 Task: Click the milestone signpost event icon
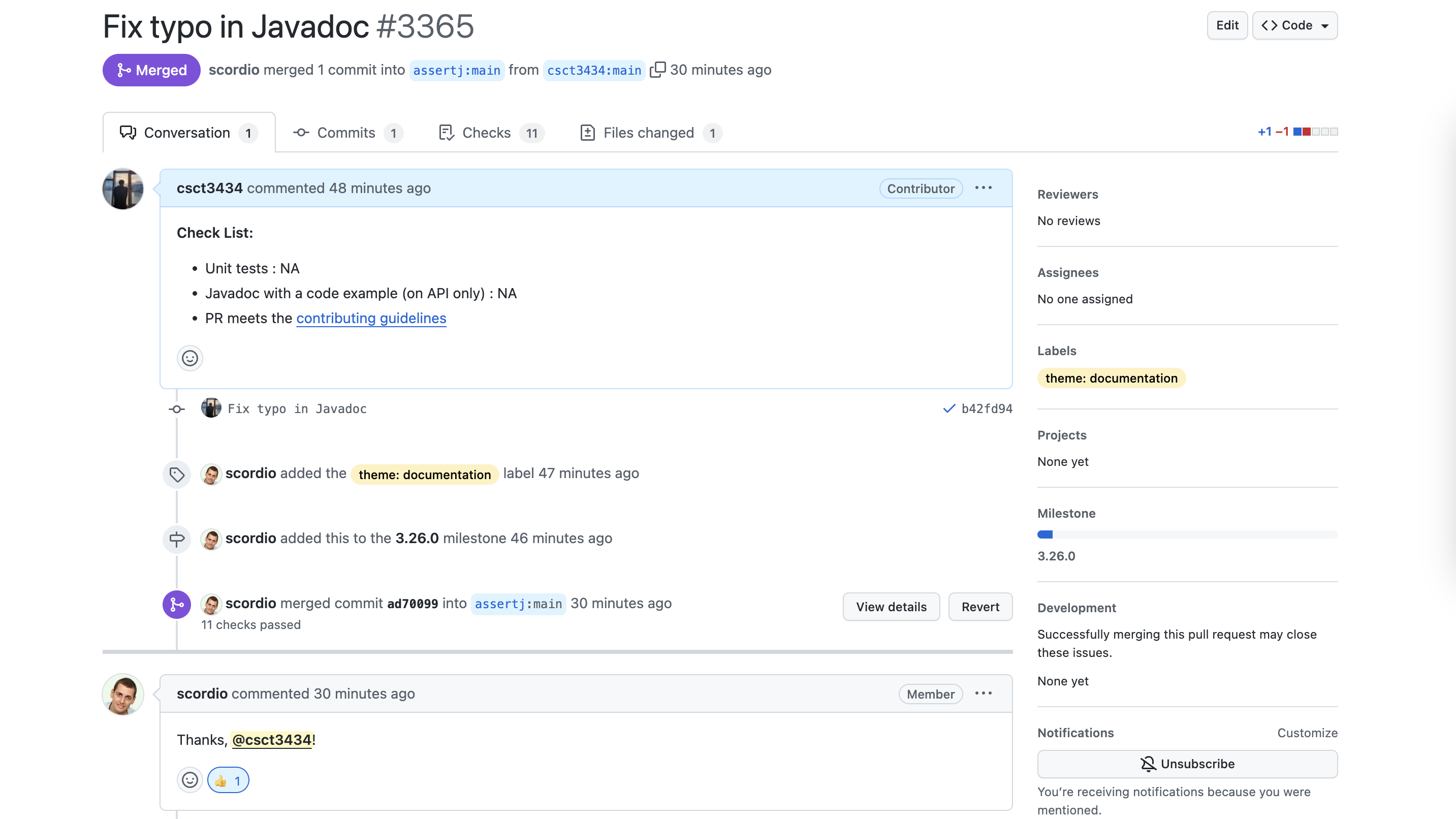pos(177,539)
